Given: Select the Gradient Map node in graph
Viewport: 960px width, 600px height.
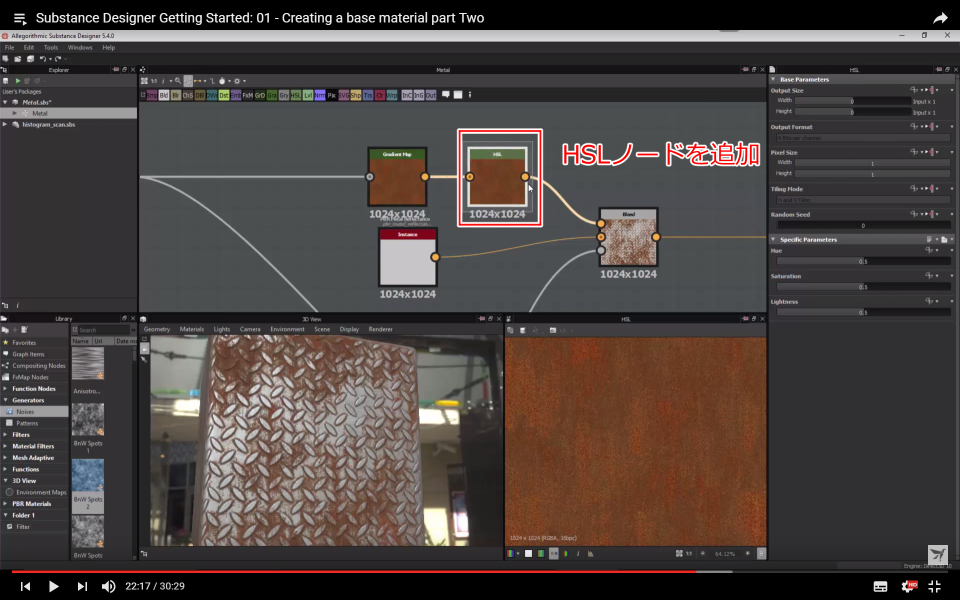Looking at the screenshot, I should click(x=397, y=177).
